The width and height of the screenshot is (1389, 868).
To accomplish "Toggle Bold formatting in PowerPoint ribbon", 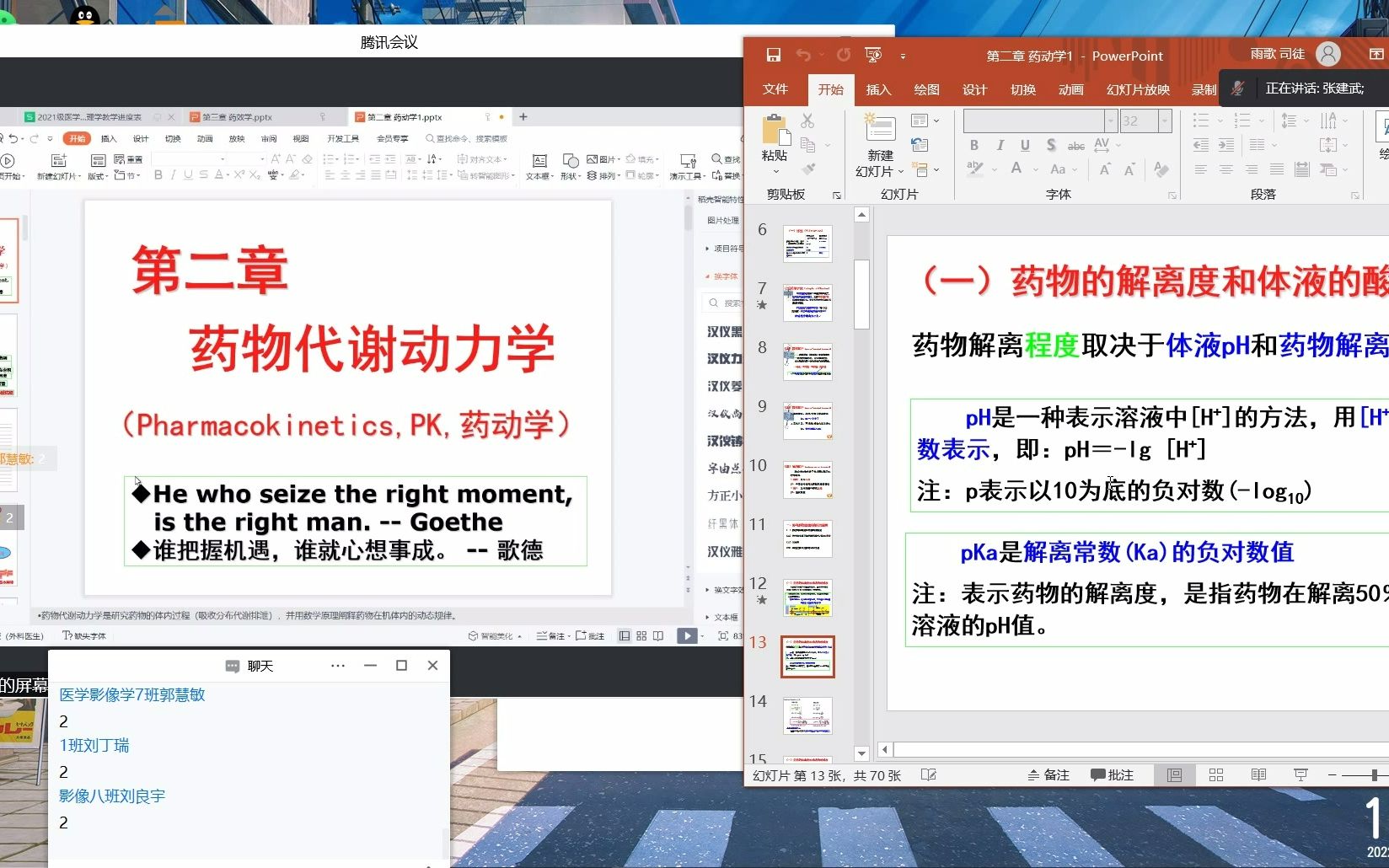I will point(974,145).
